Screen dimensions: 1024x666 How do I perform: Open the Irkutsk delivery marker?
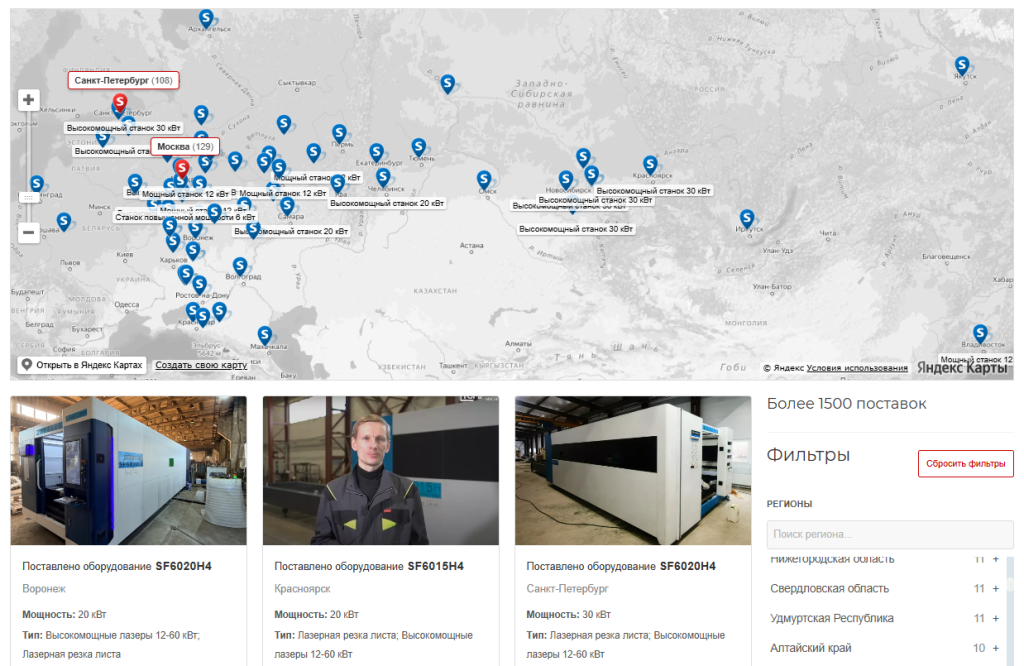pyautogui.click(x=747, y=219)
